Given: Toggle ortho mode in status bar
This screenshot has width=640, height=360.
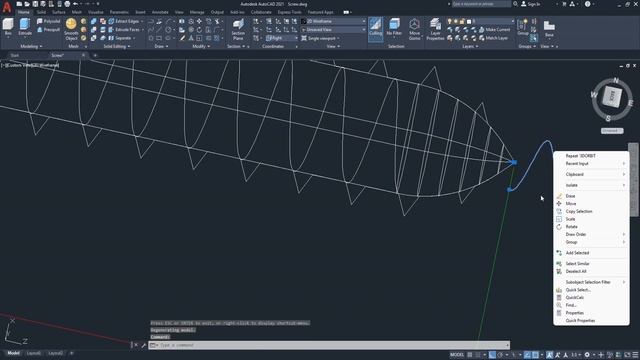Looking at the screenshot, I should (493, 355).
